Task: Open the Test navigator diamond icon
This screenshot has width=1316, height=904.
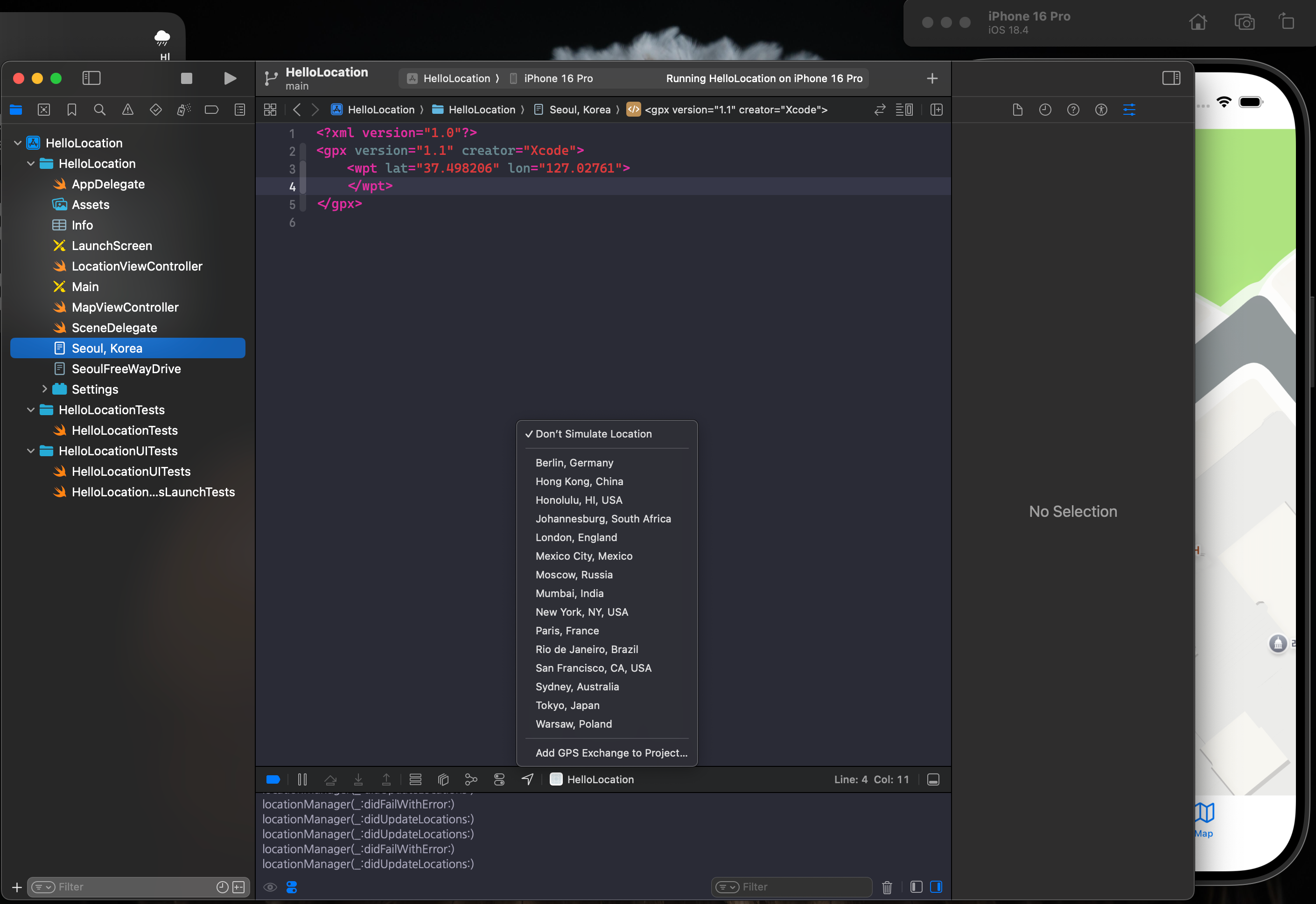Action: (156, 110)
